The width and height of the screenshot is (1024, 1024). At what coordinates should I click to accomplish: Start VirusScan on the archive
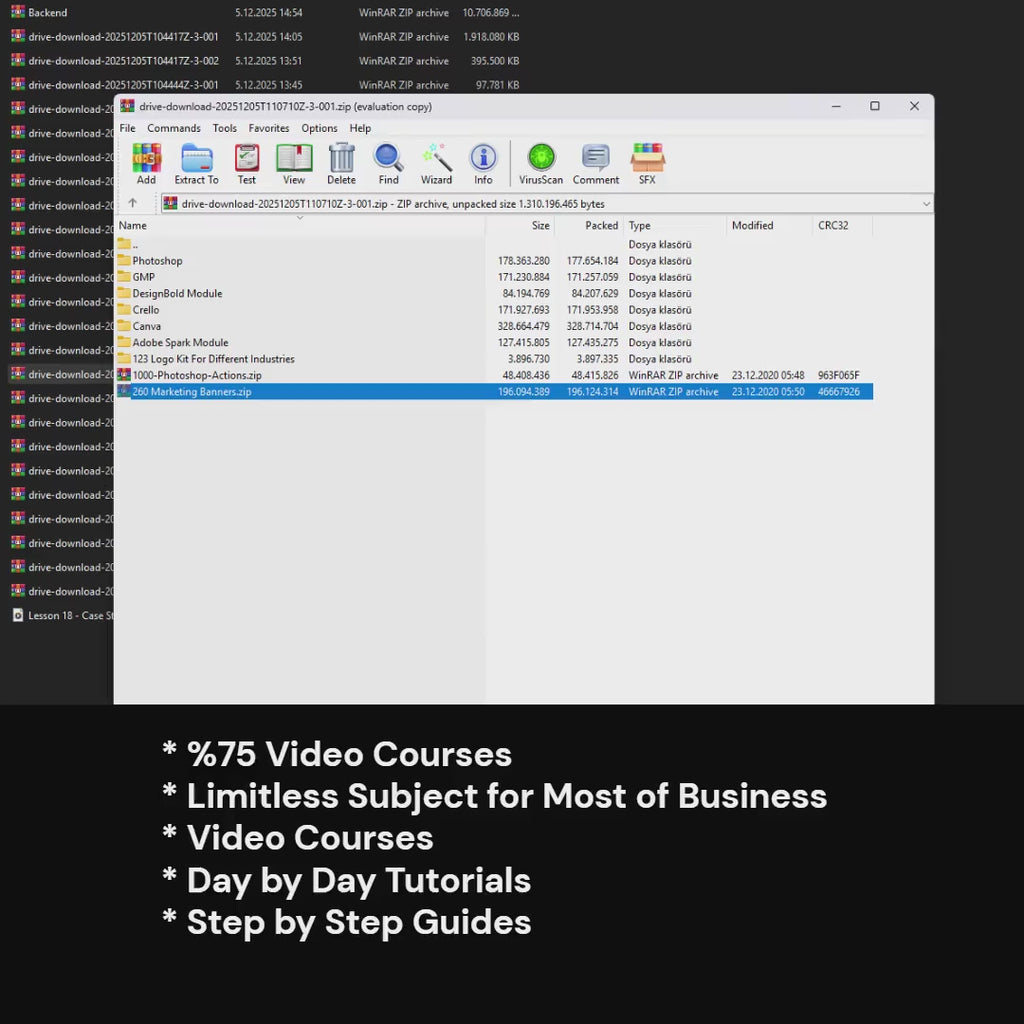541,164
